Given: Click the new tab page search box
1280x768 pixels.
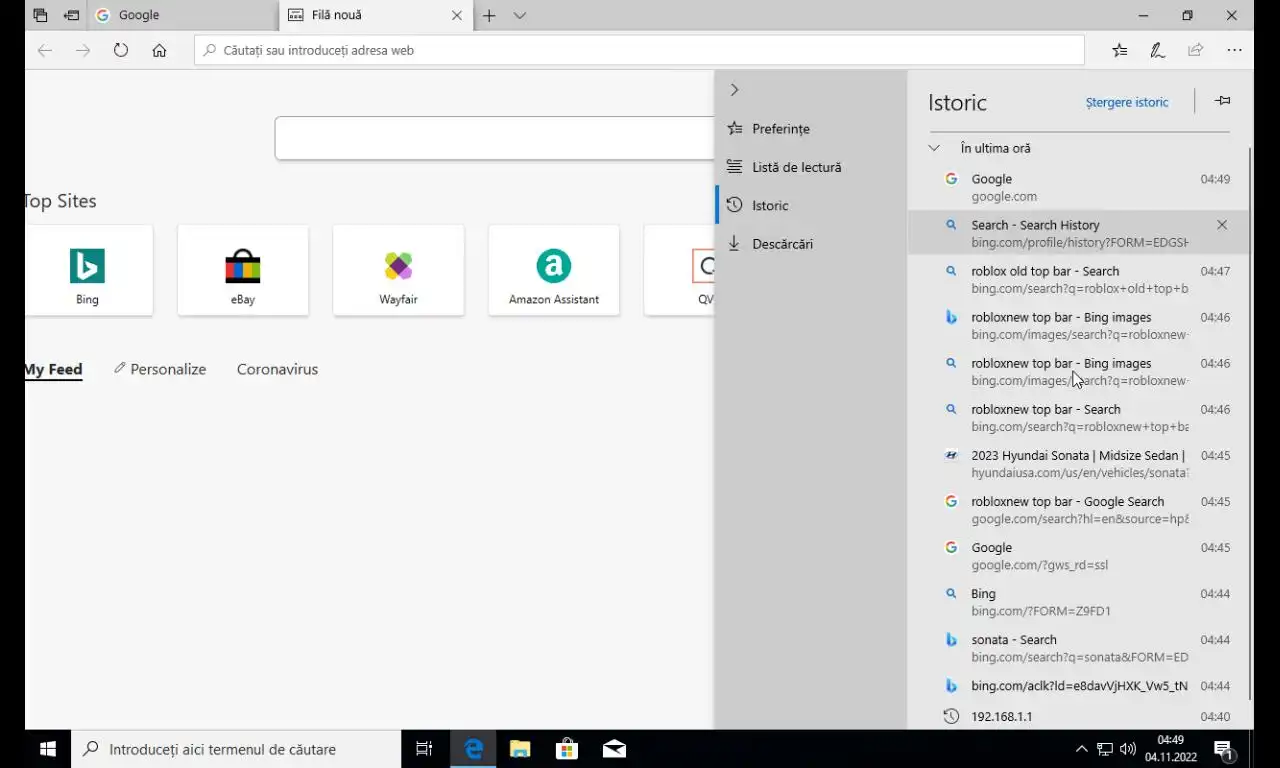Looking at the screenshot, I should (495, 138).
